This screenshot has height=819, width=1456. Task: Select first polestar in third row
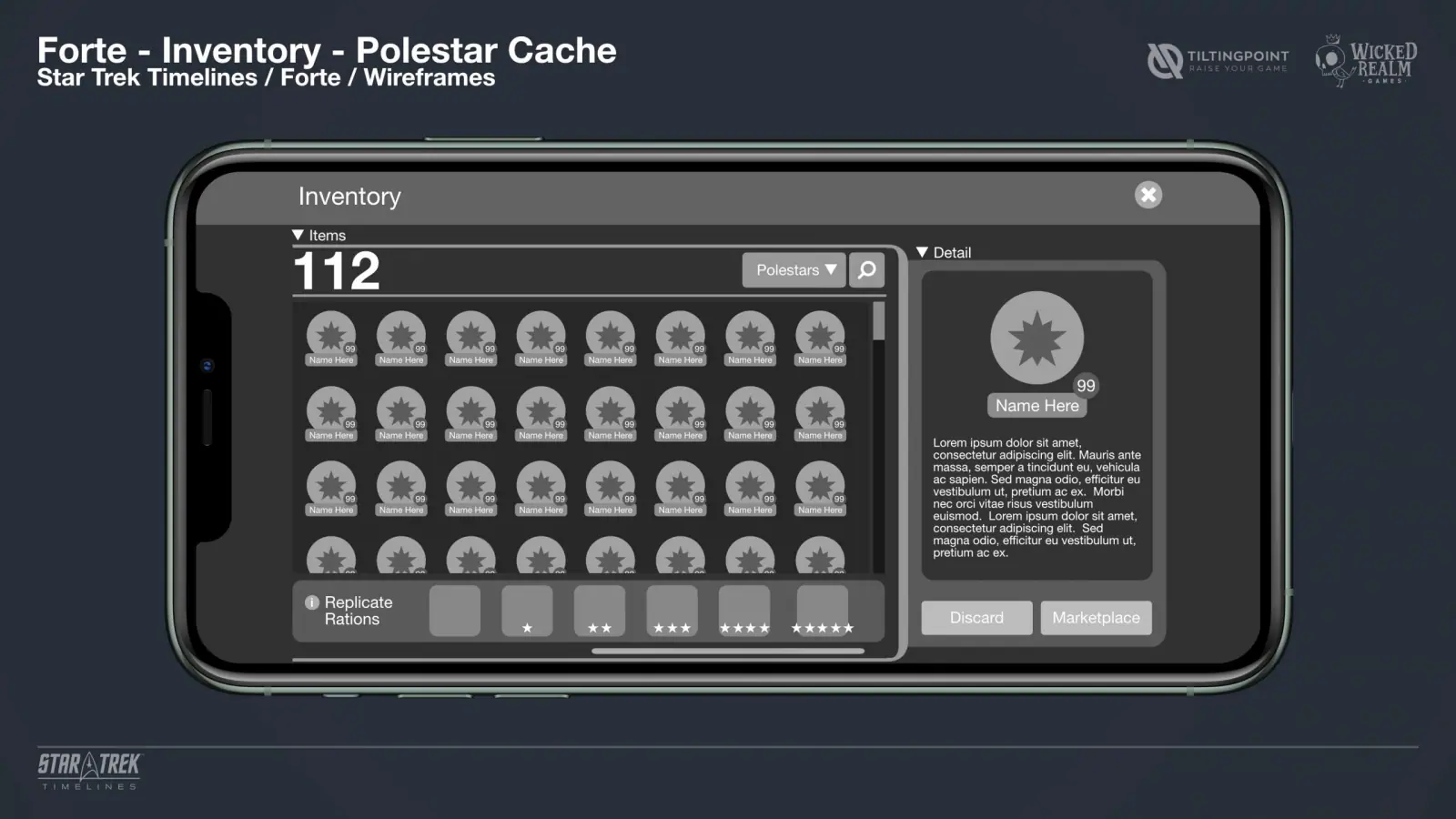[331, 488]
